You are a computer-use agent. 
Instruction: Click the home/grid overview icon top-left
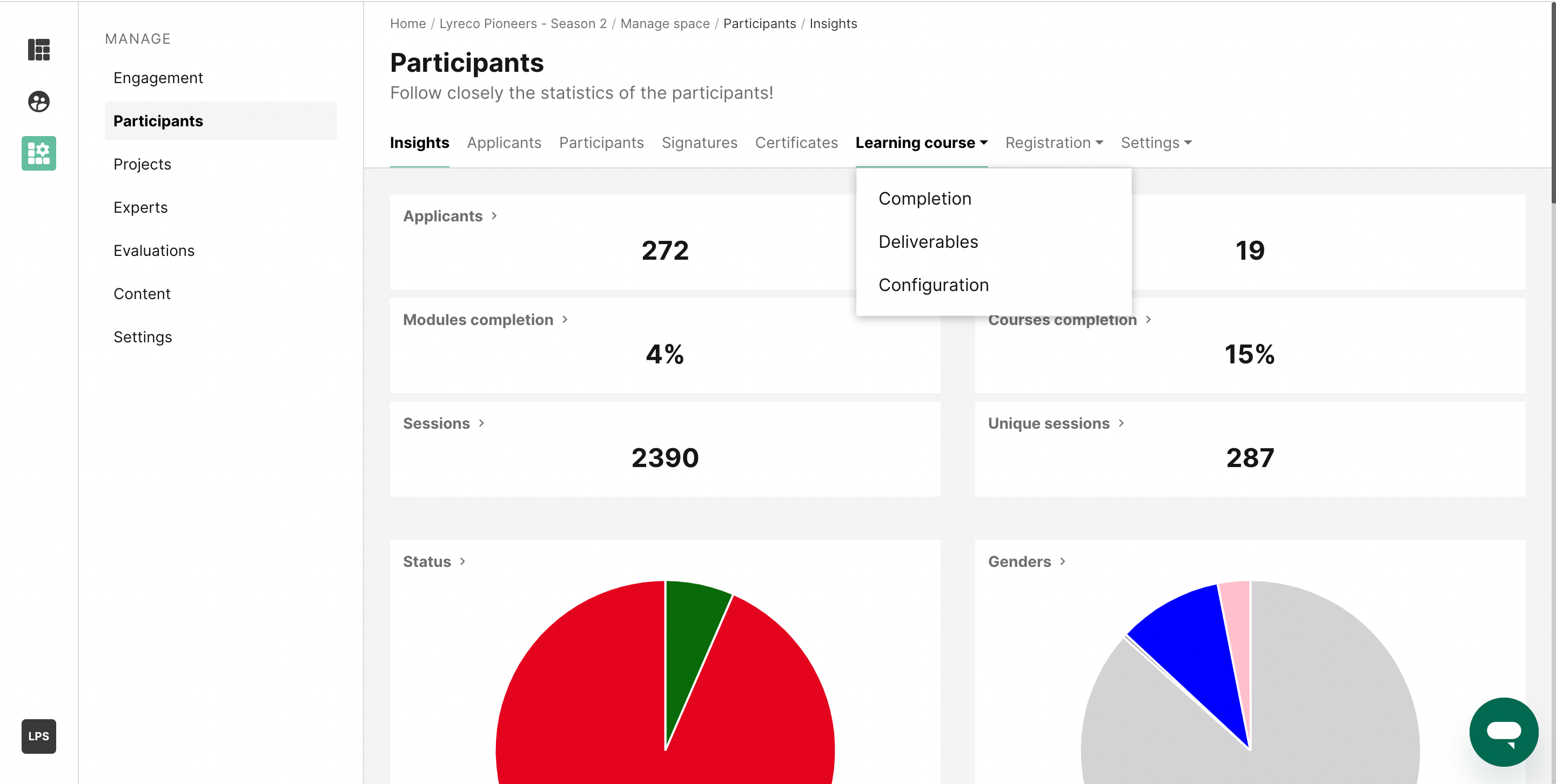40,50
